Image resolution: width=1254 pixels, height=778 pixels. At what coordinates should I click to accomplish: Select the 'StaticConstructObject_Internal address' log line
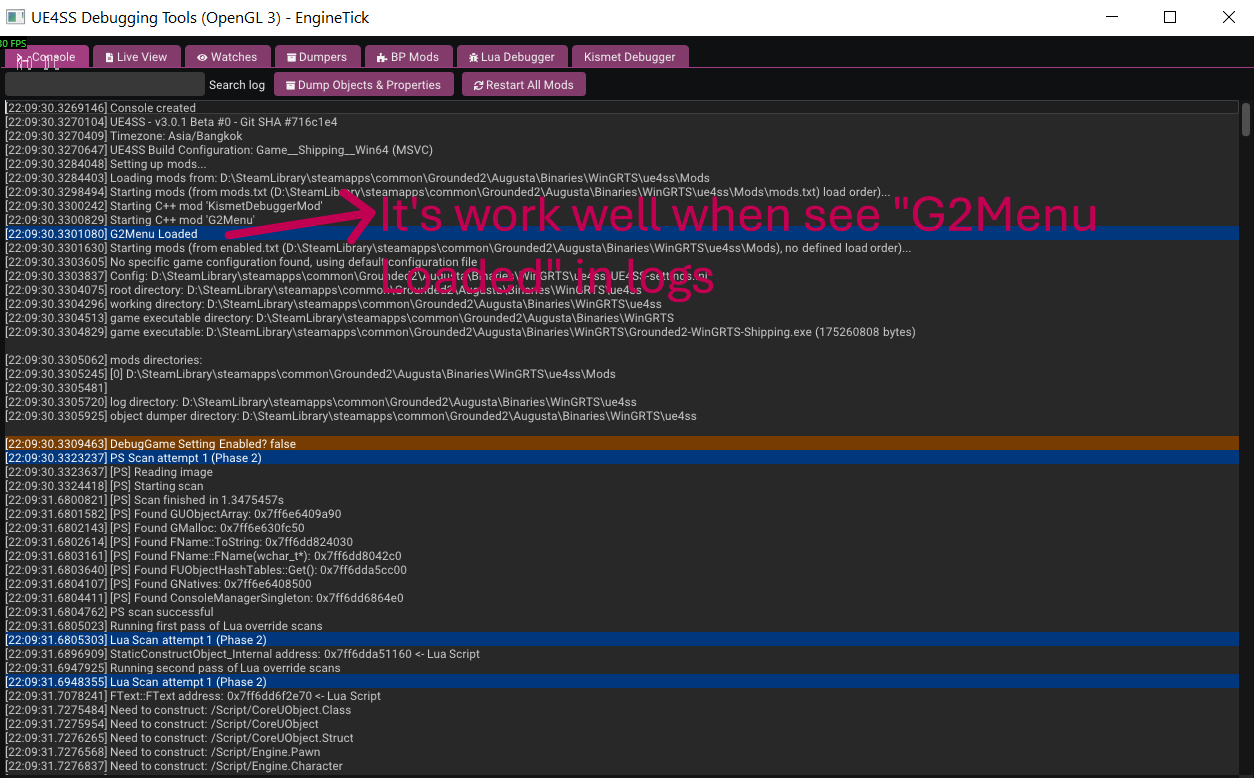621,654
